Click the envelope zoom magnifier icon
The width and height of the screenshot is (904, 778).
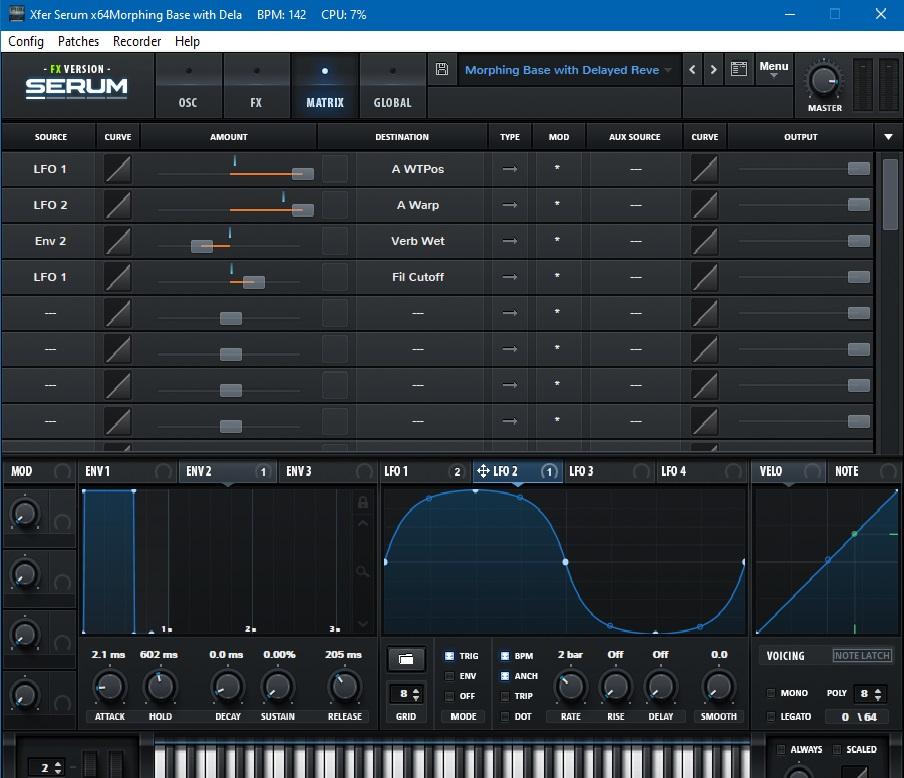click(x=363, y=572)
